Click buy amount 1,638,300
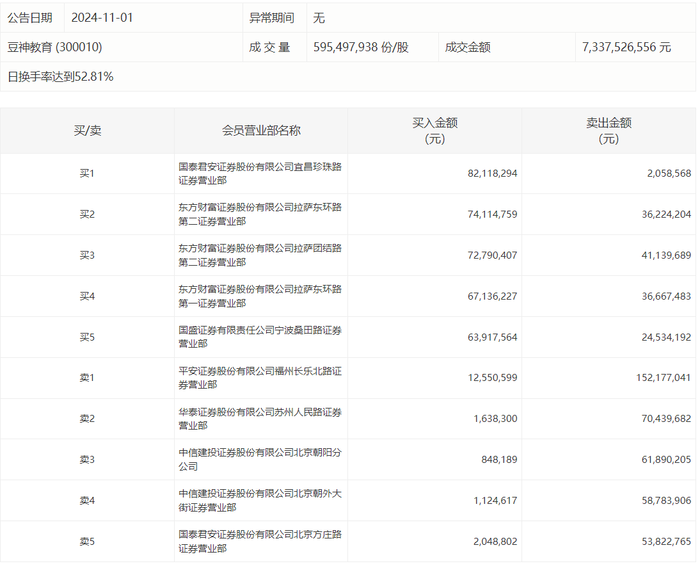The width and height of the screenshot is (700, 566). click(x=496, y=419)
